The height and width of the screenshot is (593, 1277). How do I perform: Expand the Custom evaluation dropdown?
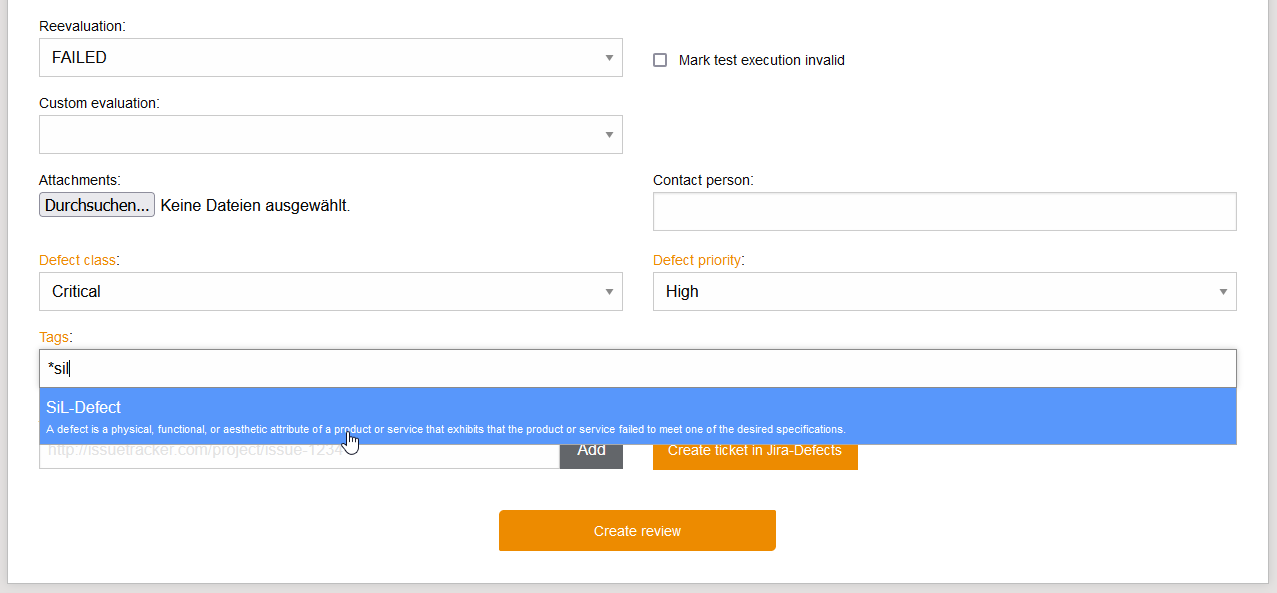point(330,134)
